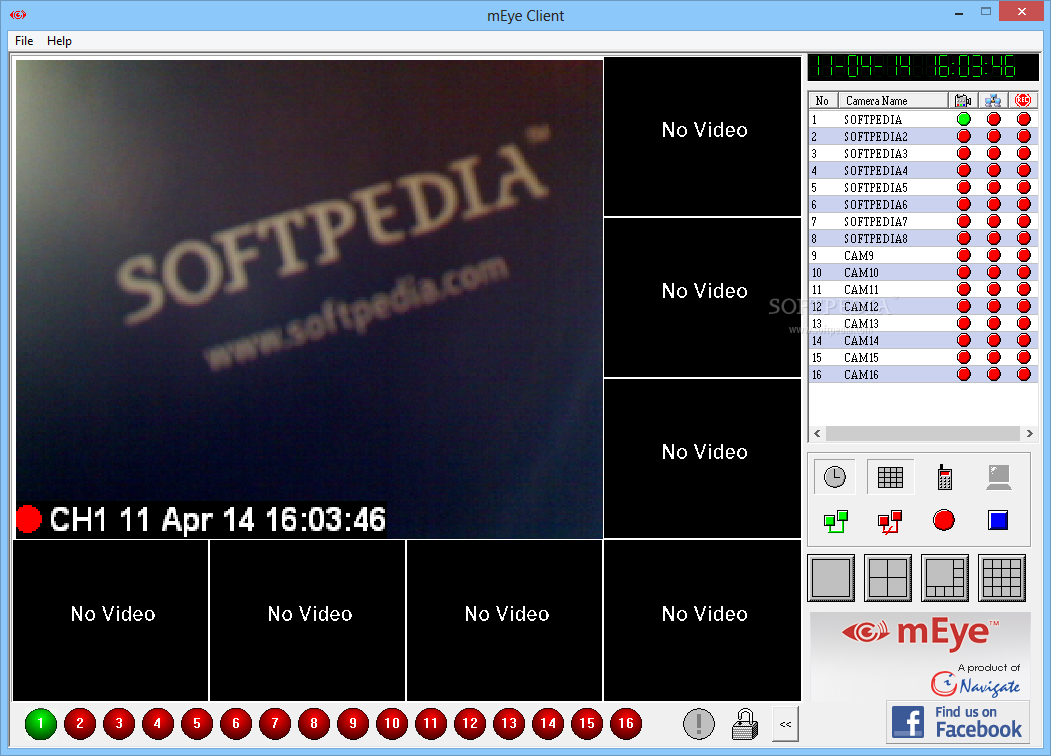Click green connection status of SOFTPEDIA
Image resolution: width=1051 pixels, height=756 pixels.
pos(964,119)
